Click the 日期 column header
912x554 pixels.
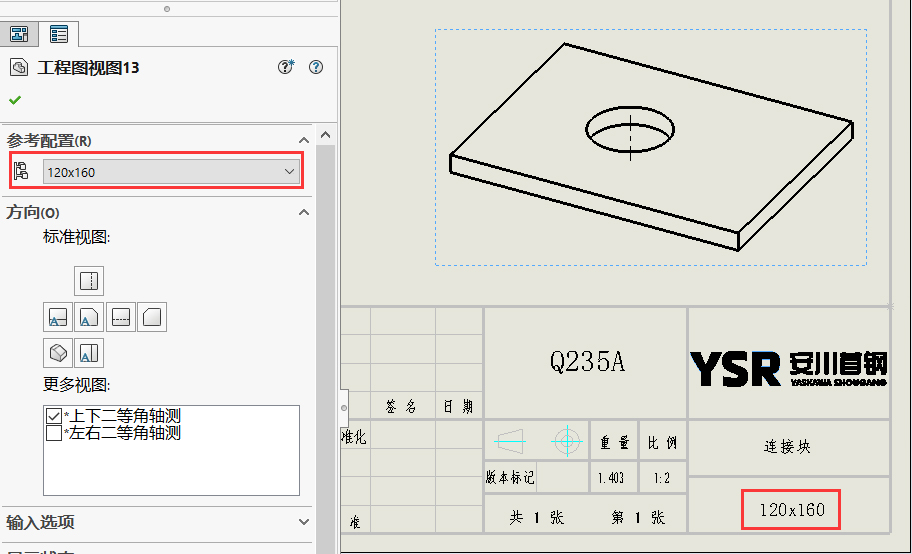[458, 406]
